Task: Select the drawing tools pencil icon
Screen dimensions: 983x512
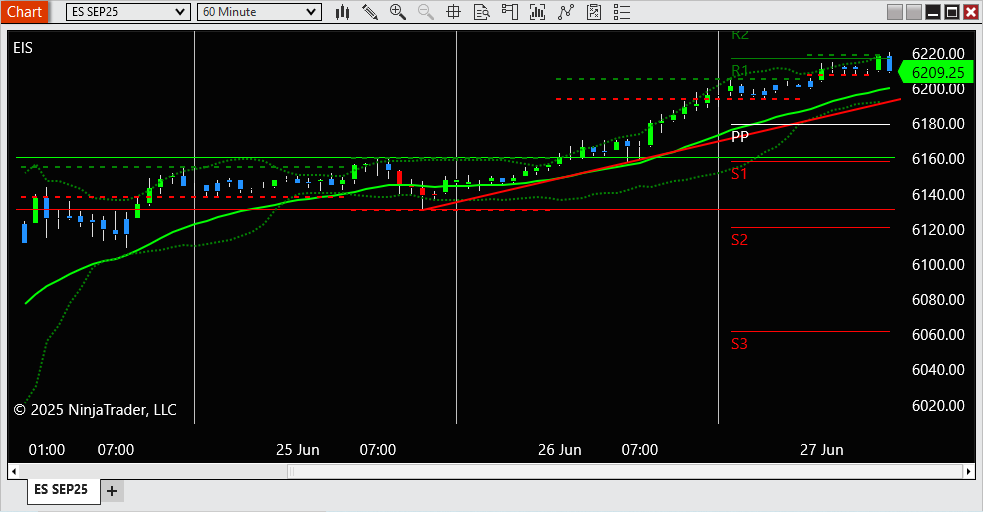Action: [370, 12]
